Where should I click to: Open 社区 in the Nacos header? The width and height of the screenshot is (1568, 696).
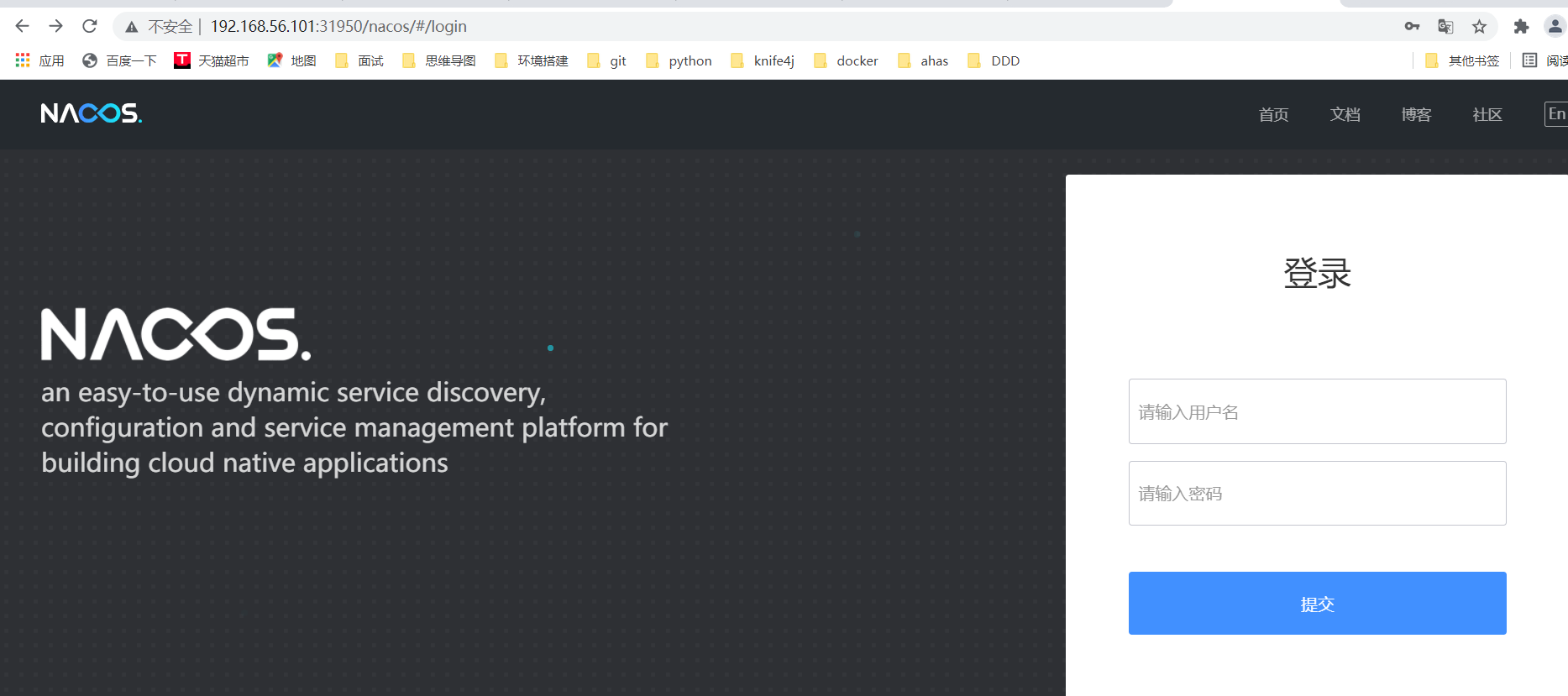[x=1487, y=114]
